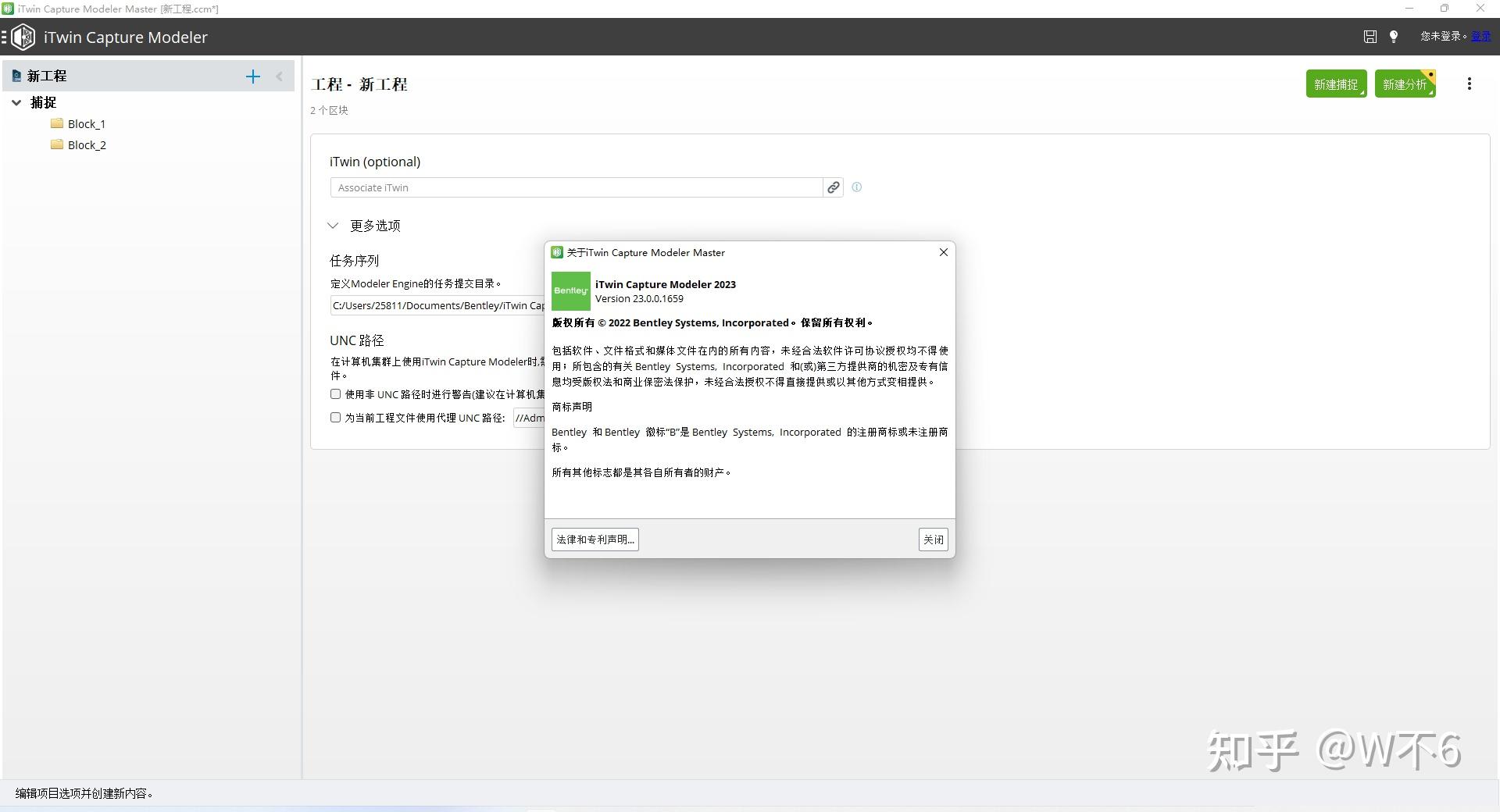Select the Block_2 folder
Screen dimensions: 1500x812
(86, 144)
